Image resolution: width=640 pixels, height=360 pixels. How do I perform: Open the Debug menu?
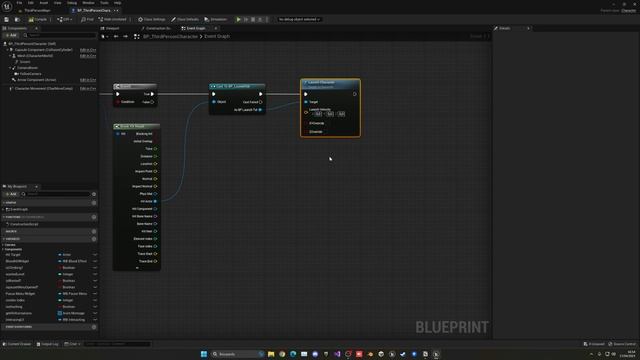tap(72, 3)
